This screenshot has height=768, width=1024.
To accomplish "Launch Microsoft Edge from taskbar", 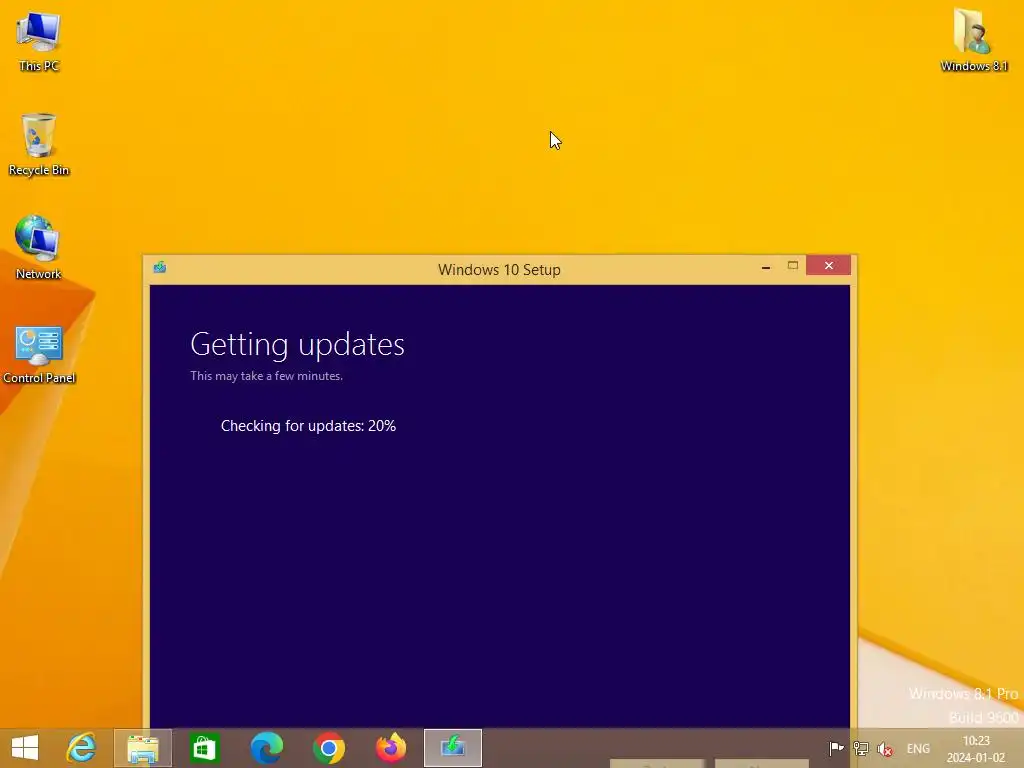I will (266, 748).
